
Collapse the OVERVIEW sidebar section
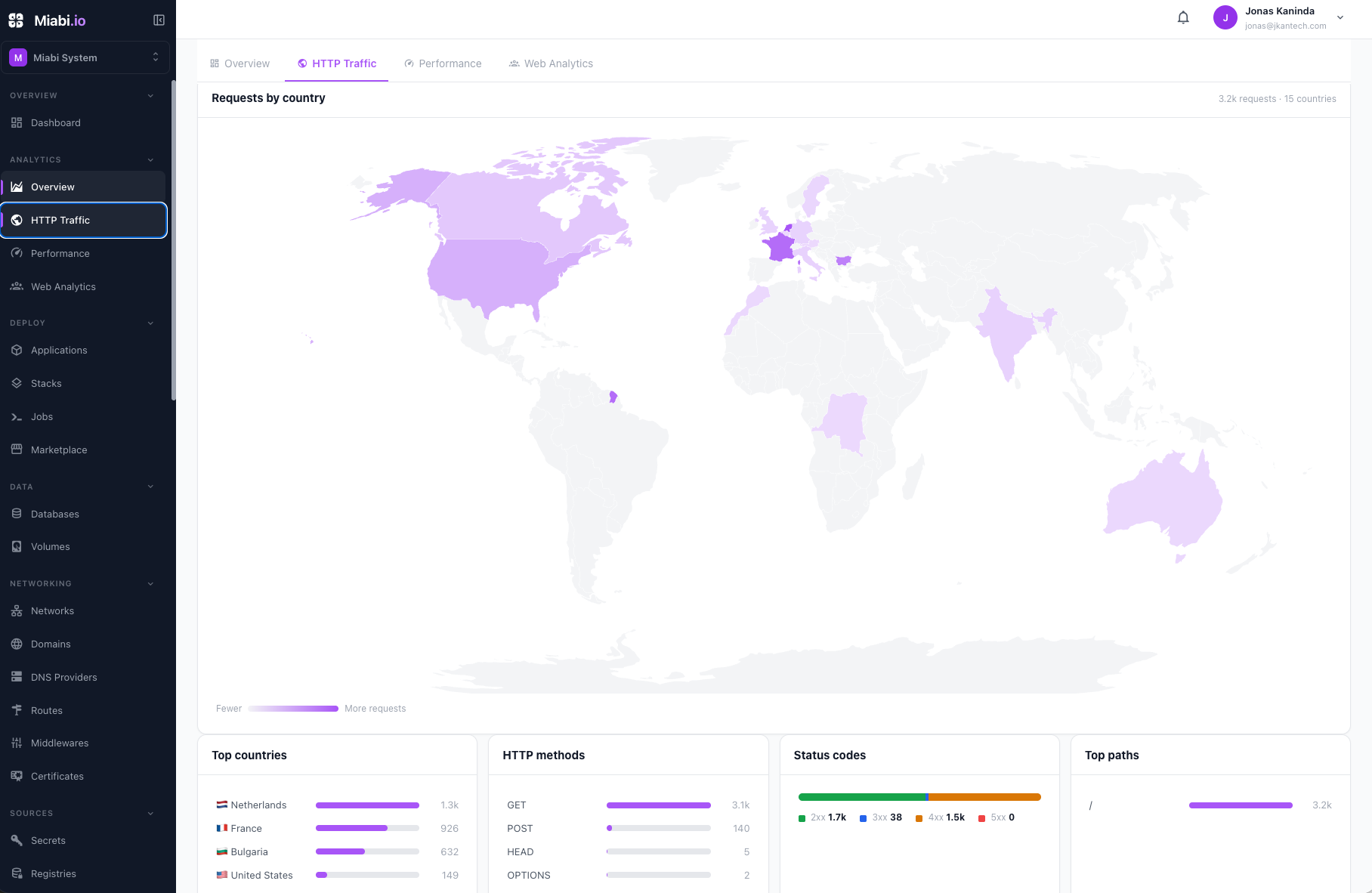tap(150, 96)
